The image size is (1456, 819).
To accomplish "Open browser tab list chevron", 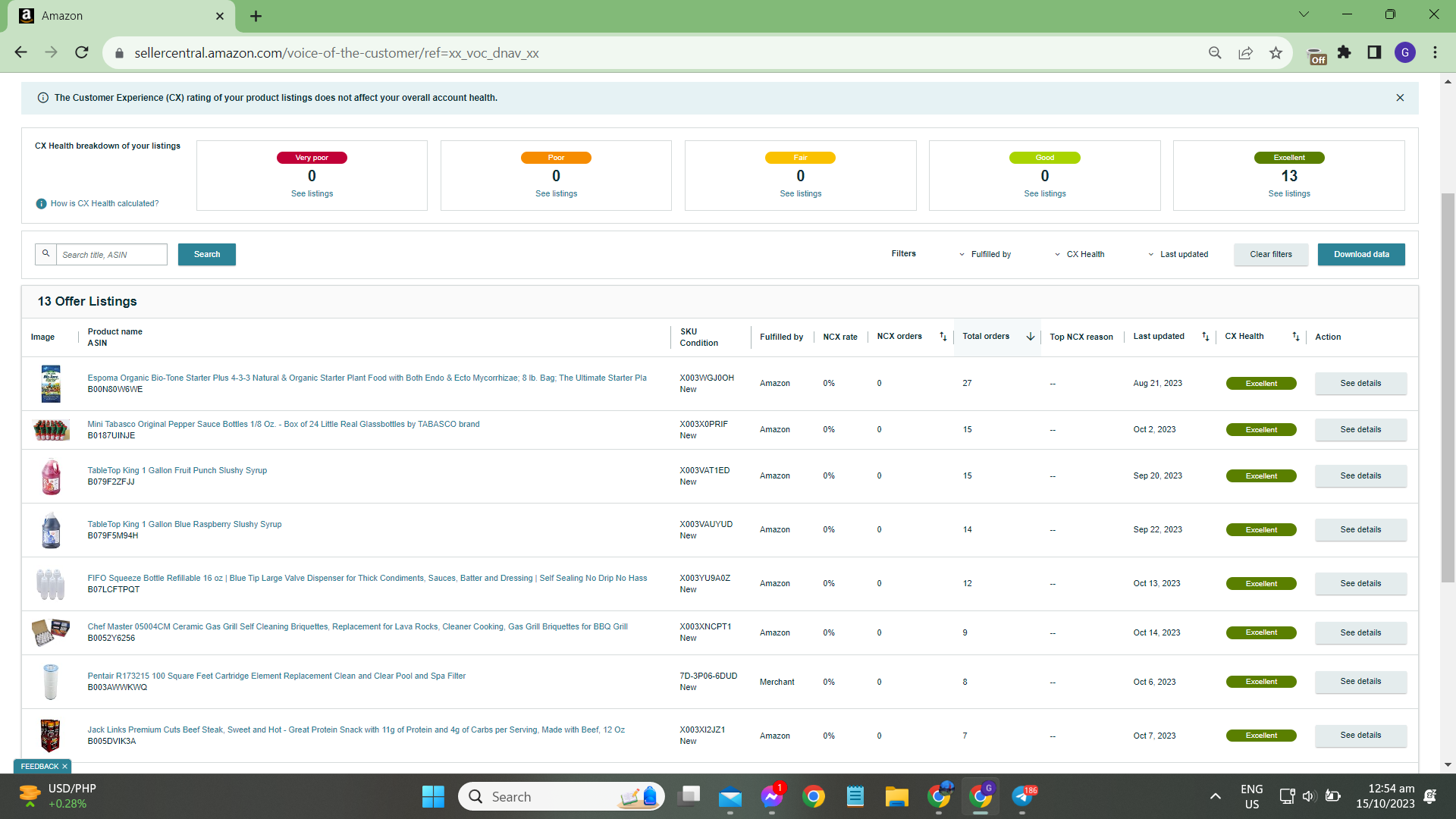I will click(1304, 14).
